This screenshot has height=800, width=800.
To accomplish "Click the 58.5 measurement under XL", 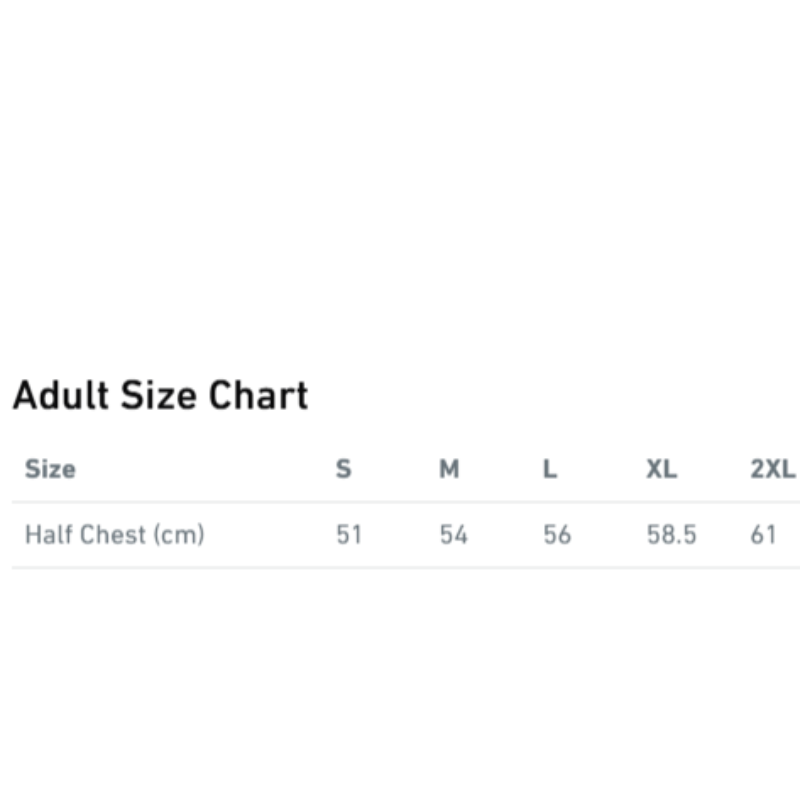I will [671, 534].
